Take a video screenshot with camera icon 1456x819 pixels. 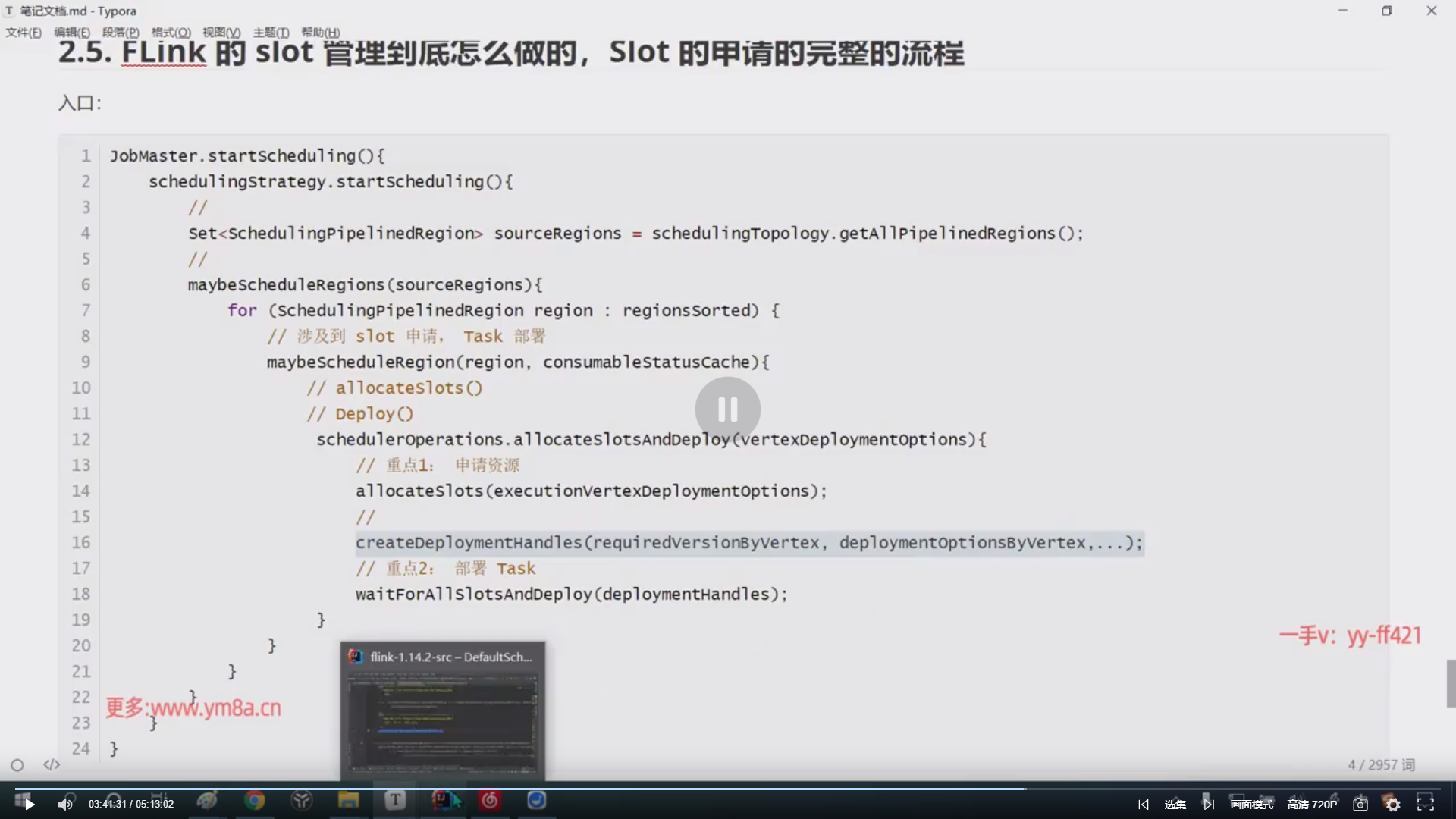[x=1360, y=805]
